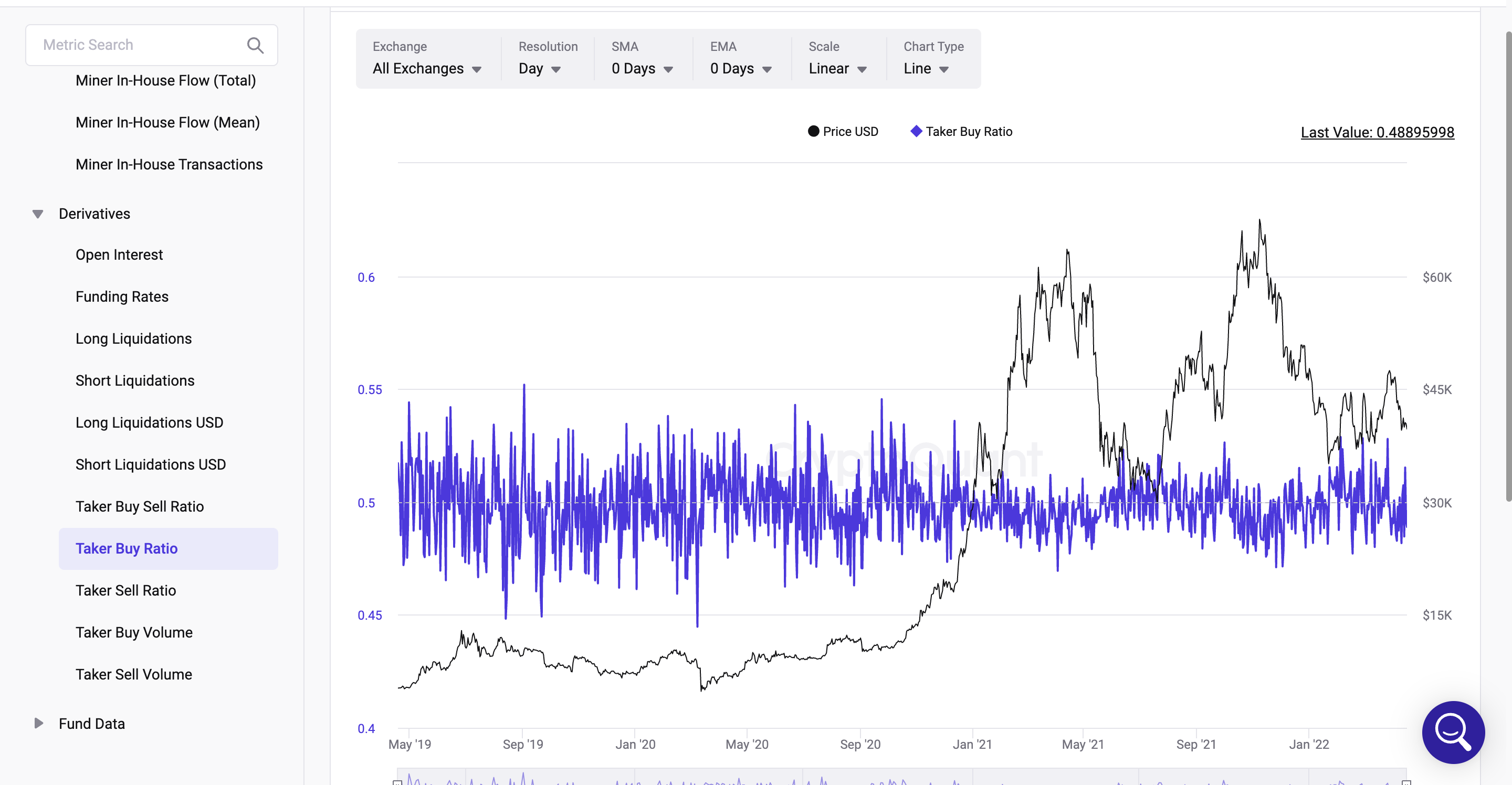The image size is (1512, 785).
Task: Select Short Liquidations USD metric
Action: [x=150, y=464]
